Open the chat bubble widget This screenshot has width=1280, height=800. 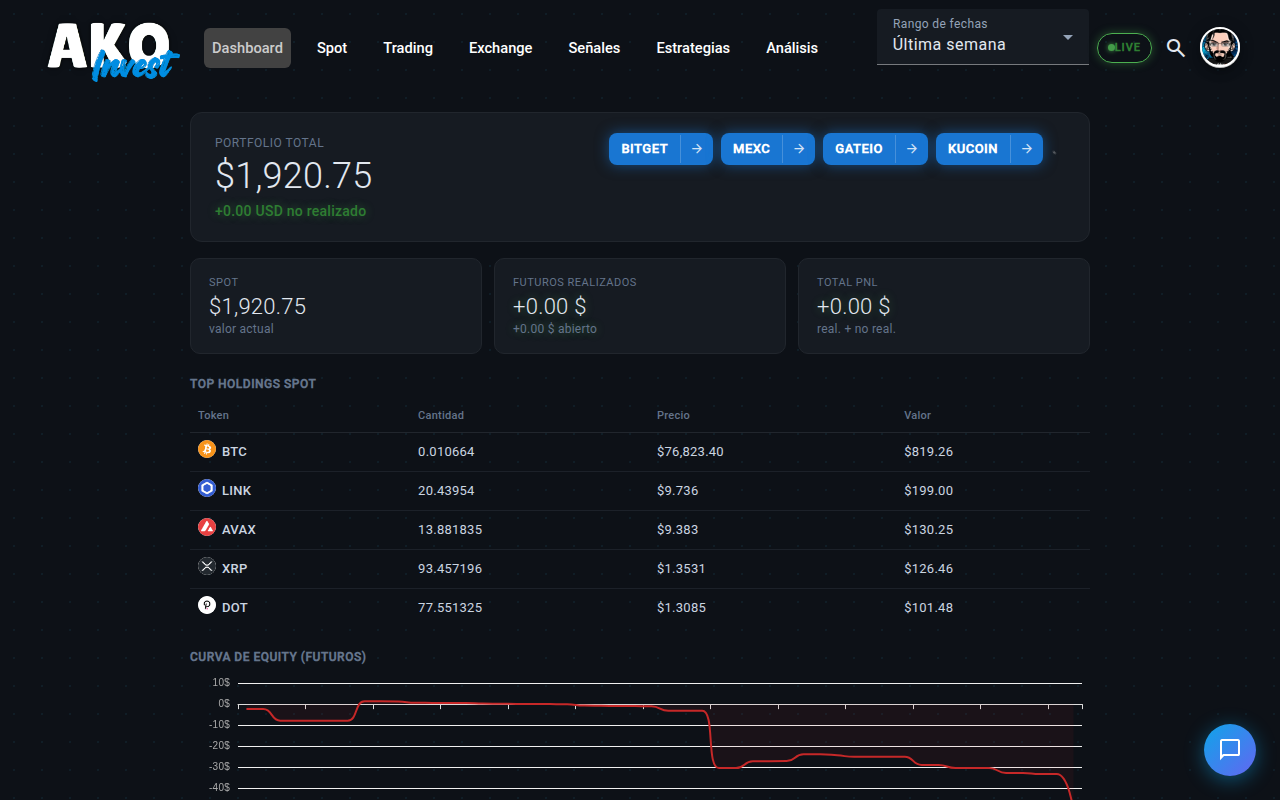click(1230, 750)
